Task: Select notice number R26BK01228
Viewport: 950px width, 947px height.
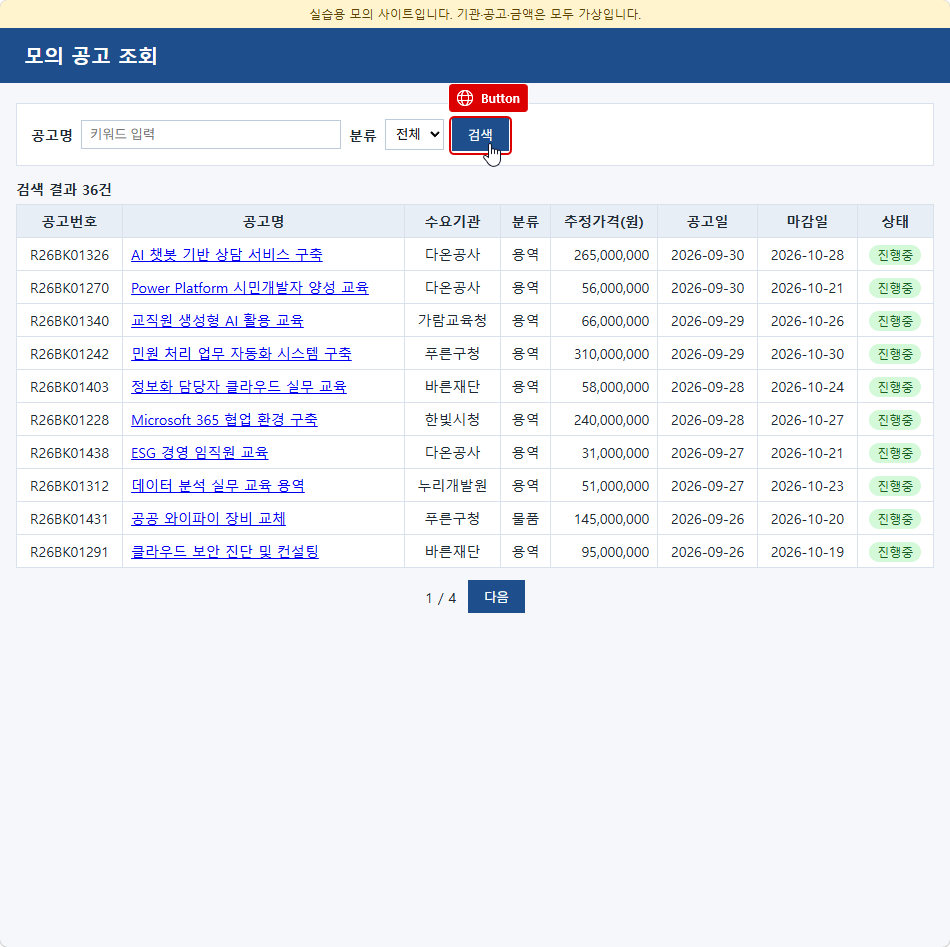Action: tap(70, 420)
